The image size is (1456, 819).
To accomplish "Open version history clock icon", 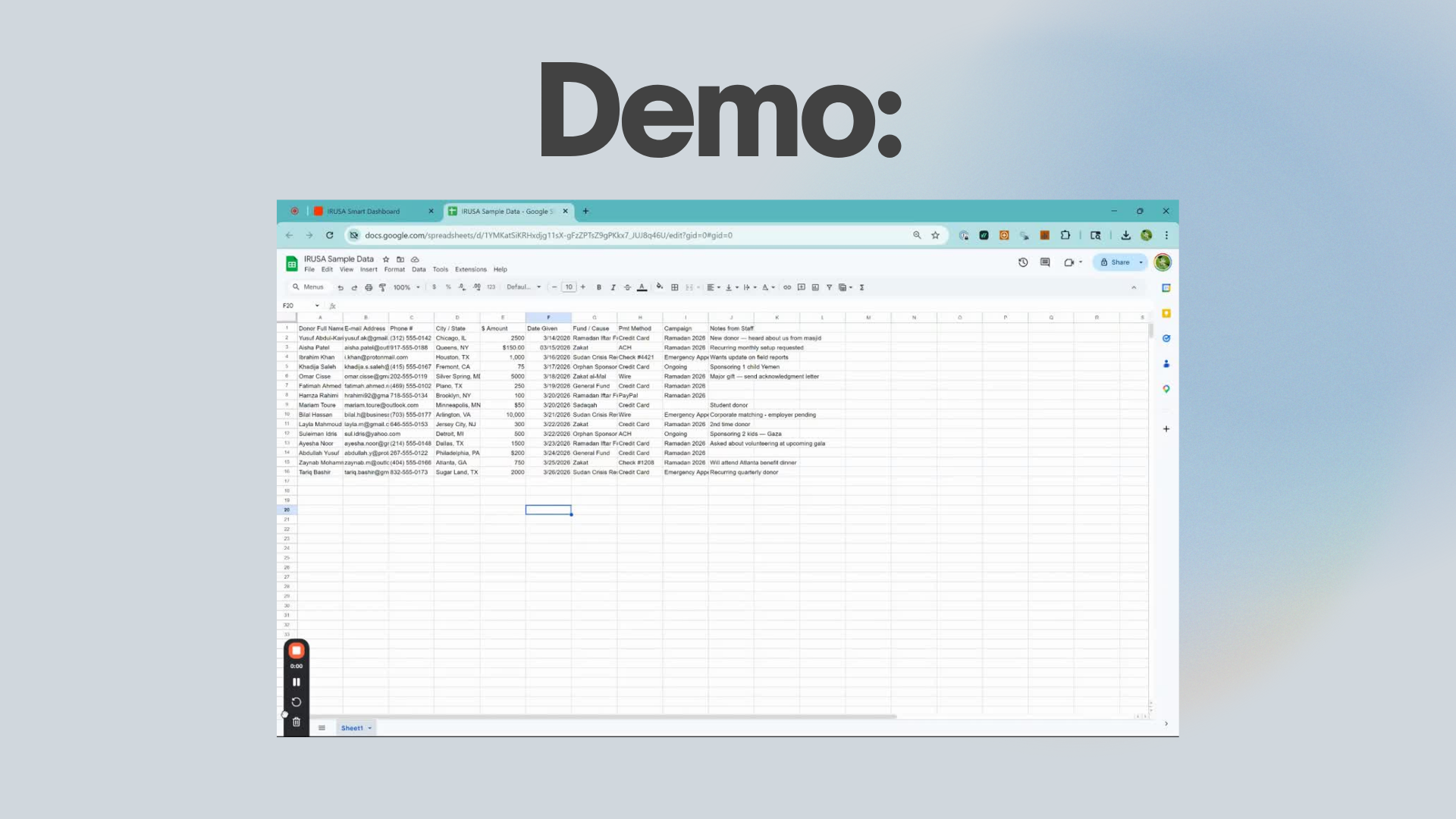I will point(1023,262).
